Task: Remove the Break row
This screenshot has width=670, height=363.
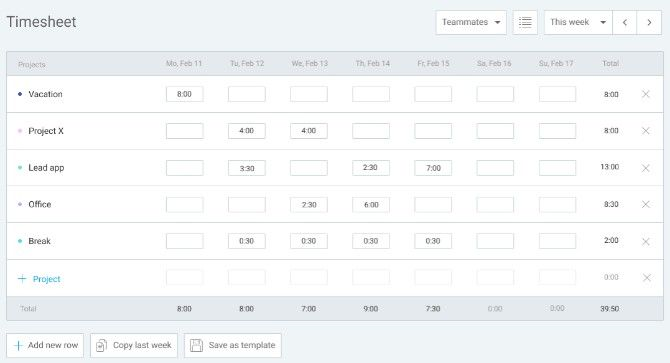Action: 646,241
